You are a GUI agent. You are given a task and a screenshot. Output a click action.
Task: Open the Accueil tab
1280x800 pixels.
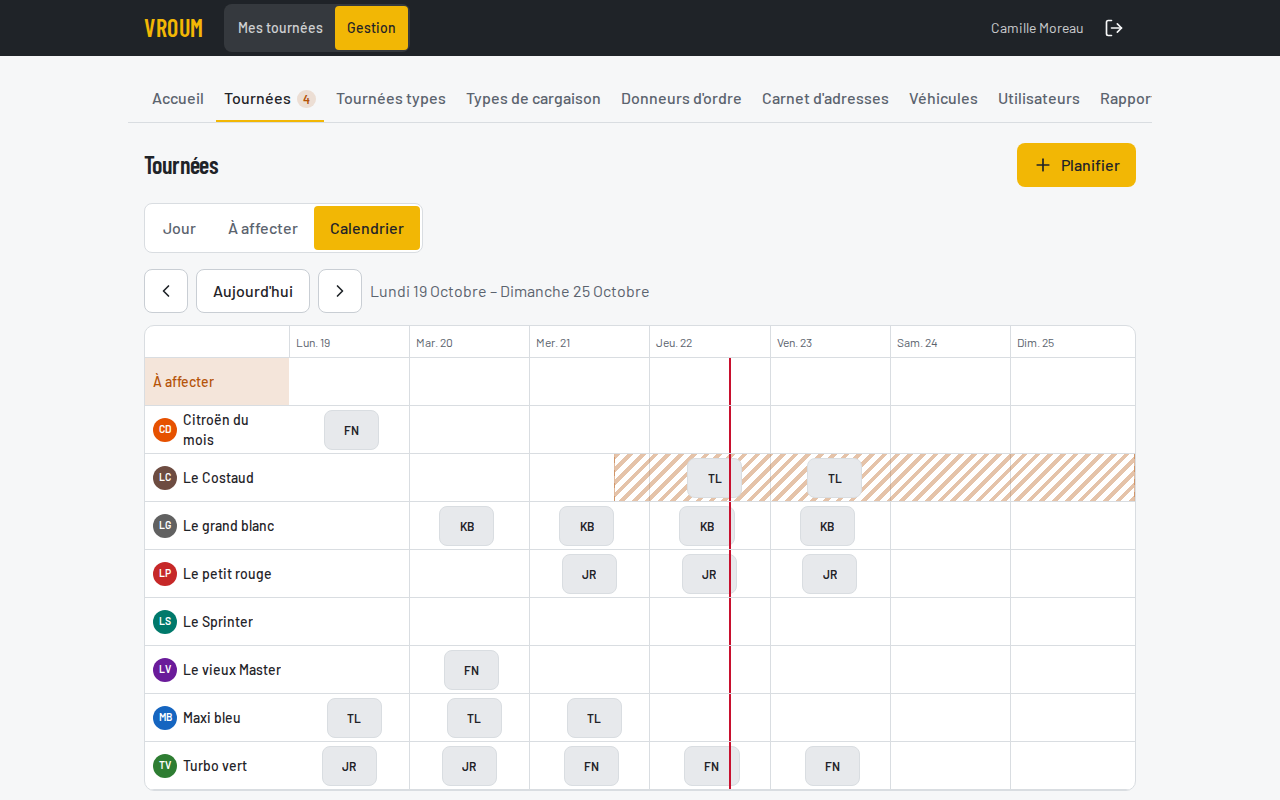[178, 99]
